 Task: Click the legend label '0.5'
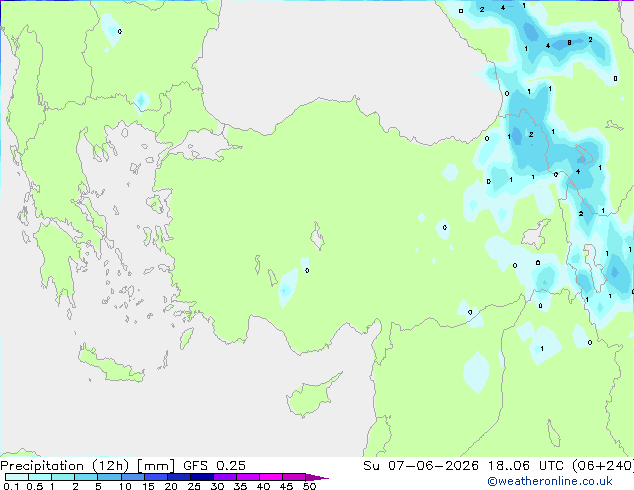click(x=35, y=486)
